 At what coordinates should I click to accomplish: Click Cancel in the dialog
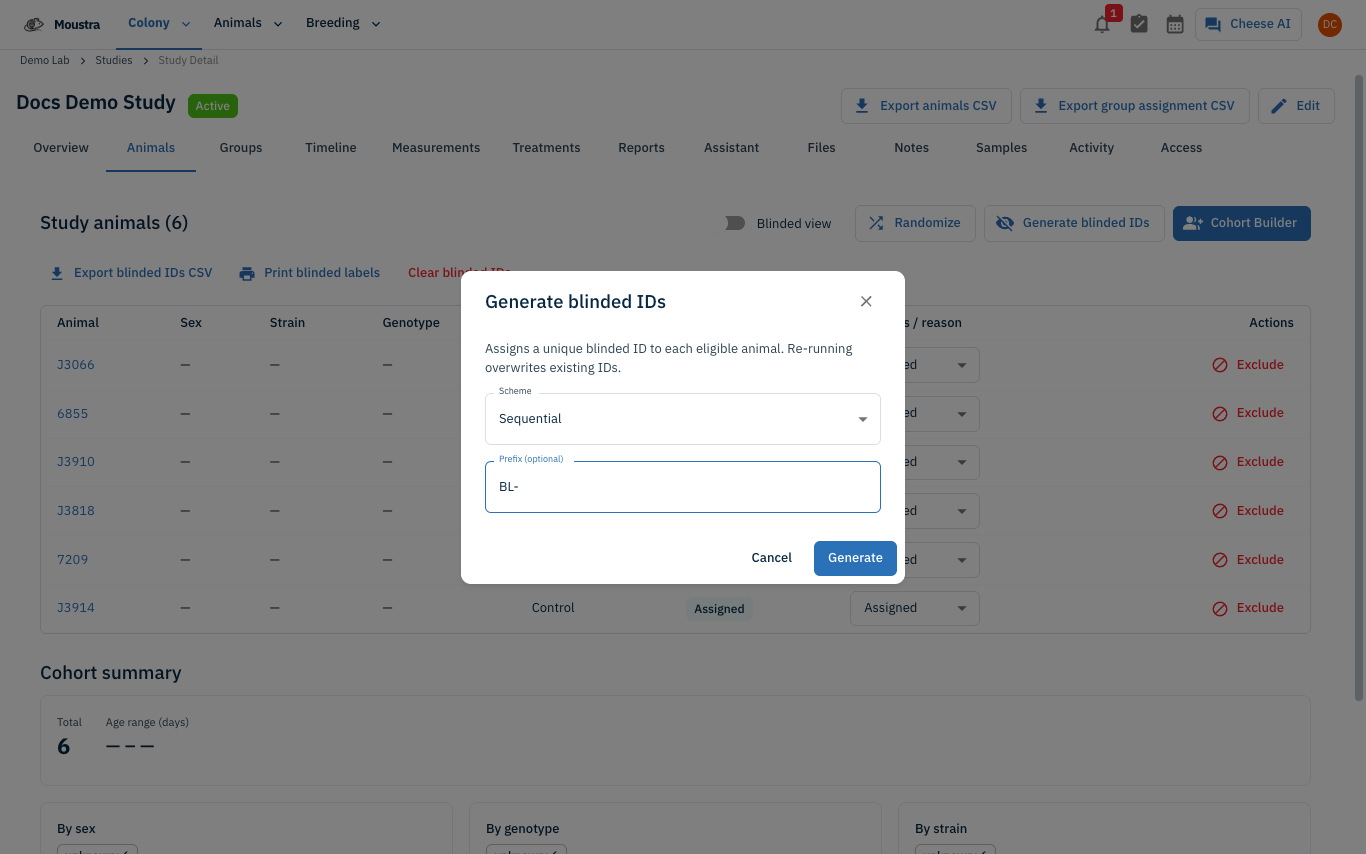point(772,558)
